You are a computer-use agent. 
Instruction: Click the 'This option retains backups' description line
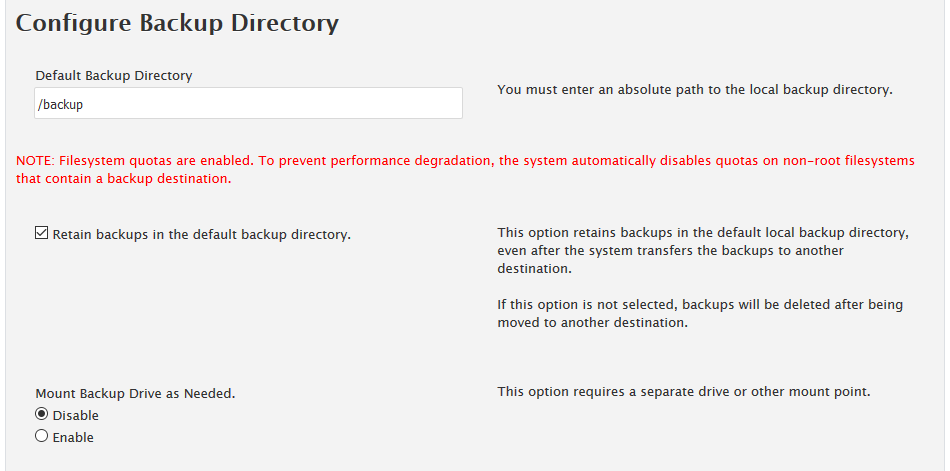(702, 233)
